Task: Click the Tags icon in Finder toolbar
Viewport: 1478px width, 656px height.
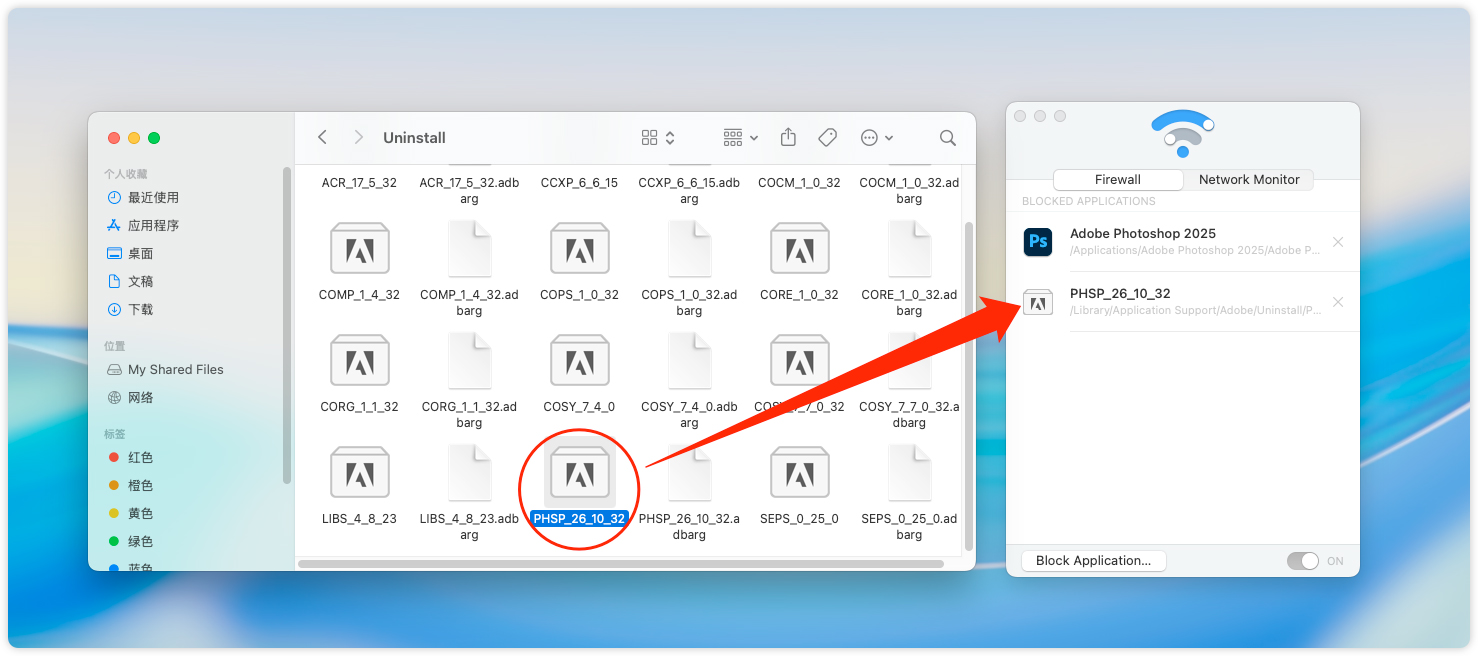Action: [827, 138]
